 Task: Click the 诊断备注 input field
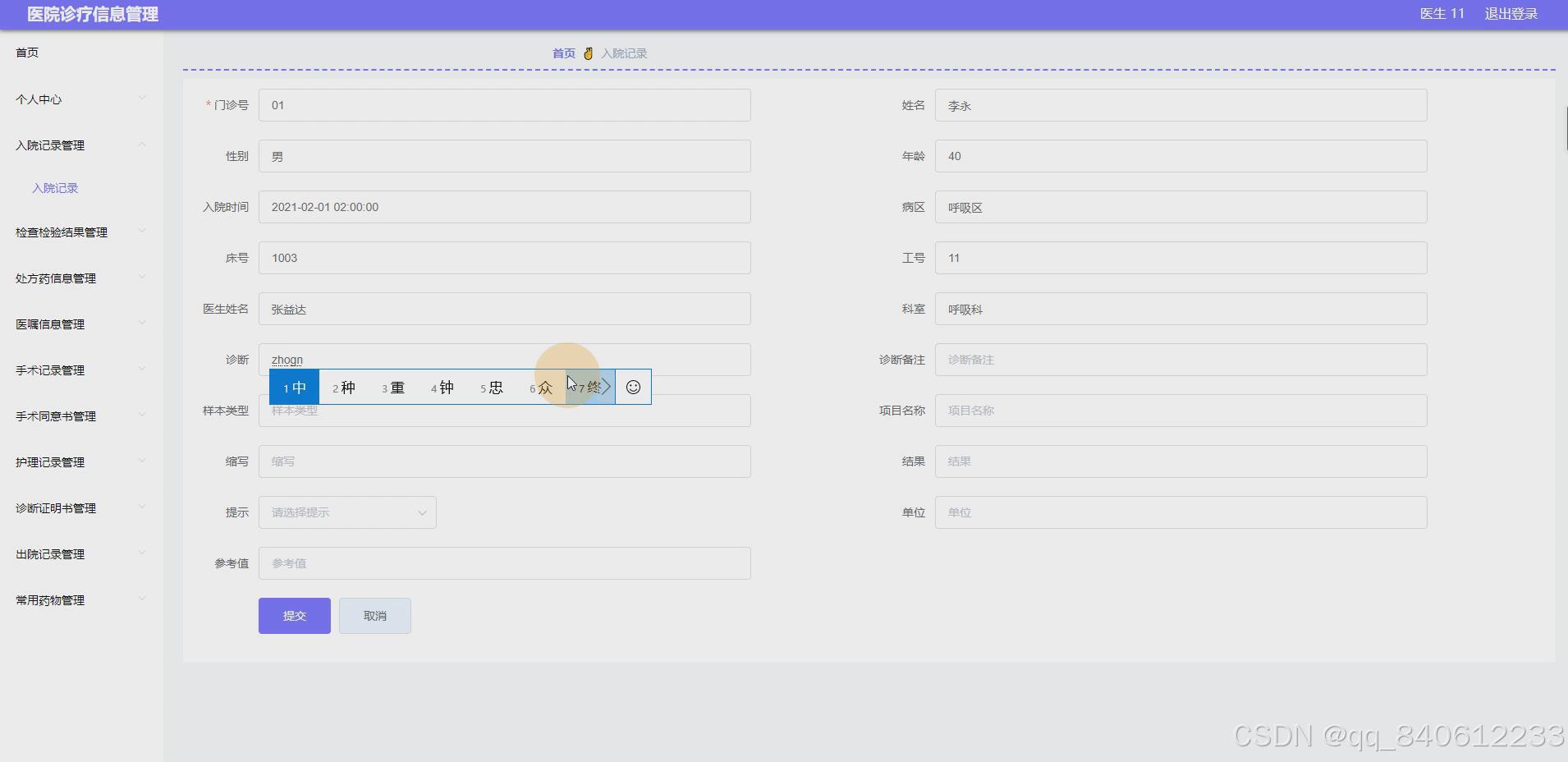[1181, 360]
